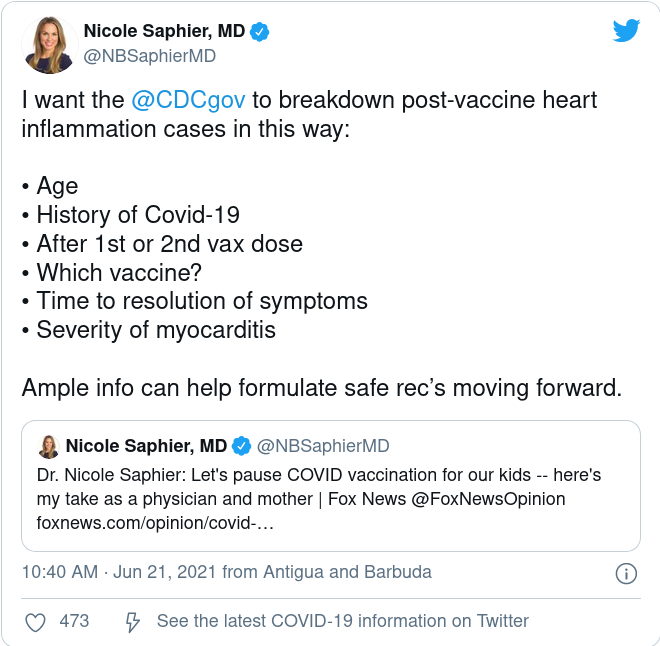
Task: Open the foxnews.com/opinion/covid link text
Action: click(155, 523)
